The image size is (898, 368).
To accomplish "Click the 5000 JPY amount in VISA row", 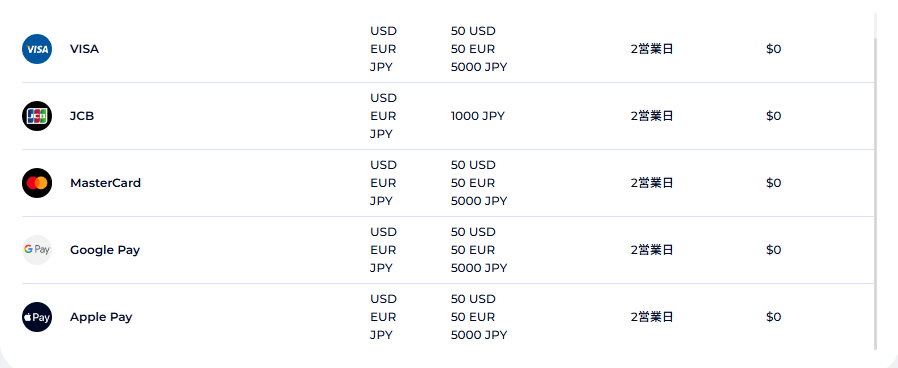I will tap(479, 67).
